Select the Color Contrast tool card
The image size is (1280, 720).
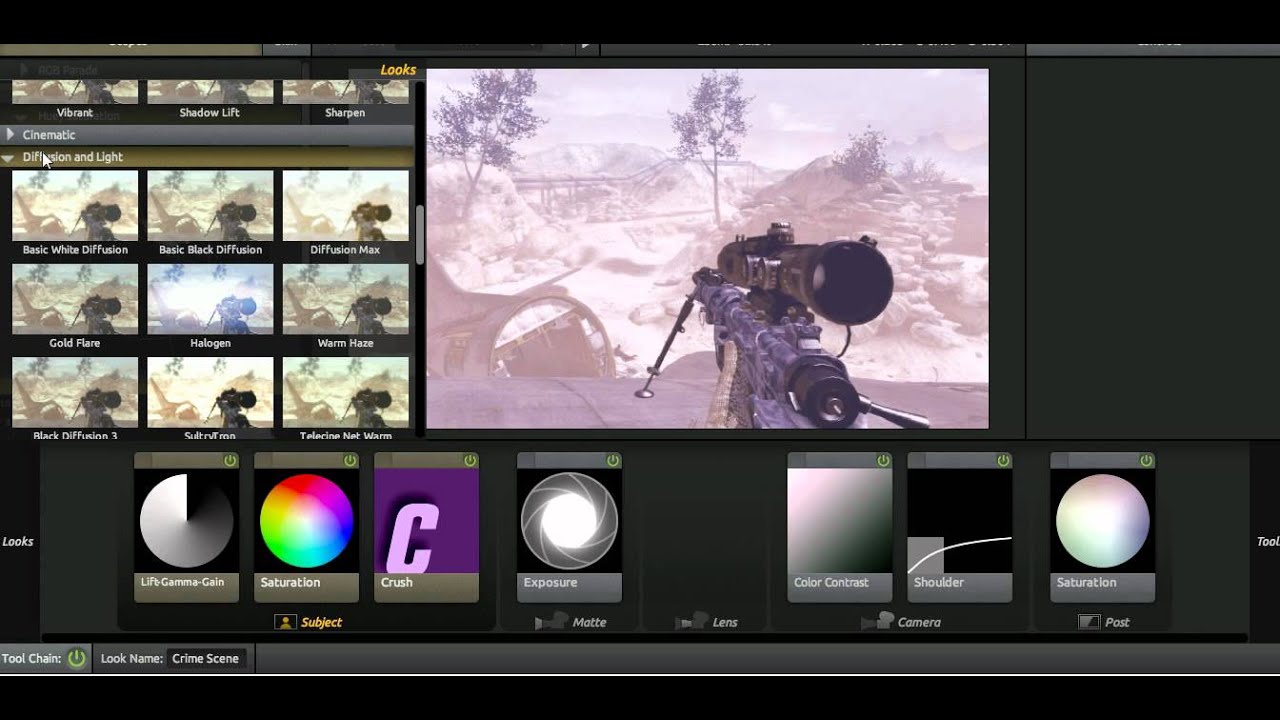pyautogui.click(x=839, y=527)
